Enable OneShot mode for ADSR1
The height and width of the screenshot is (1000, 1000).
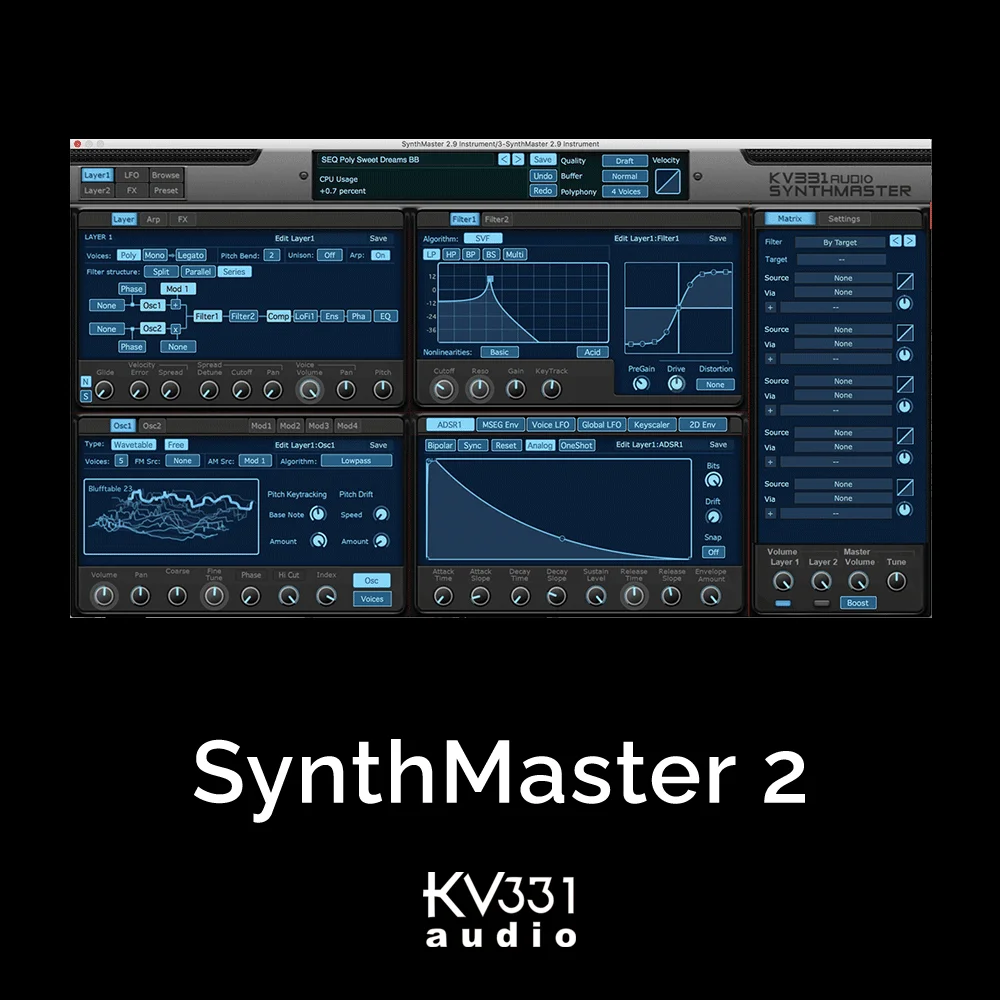click(575, 445)
